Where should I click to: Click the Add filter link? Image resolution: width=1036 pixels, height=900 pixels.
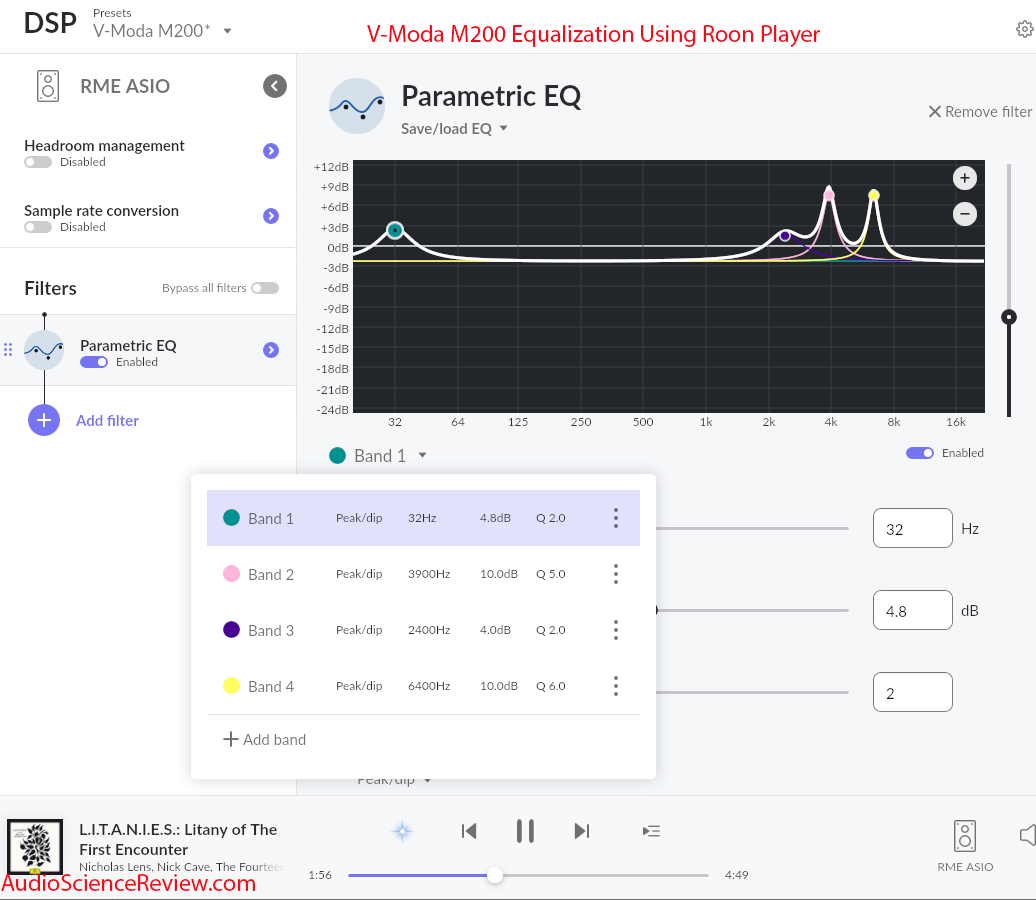point(107,420)
